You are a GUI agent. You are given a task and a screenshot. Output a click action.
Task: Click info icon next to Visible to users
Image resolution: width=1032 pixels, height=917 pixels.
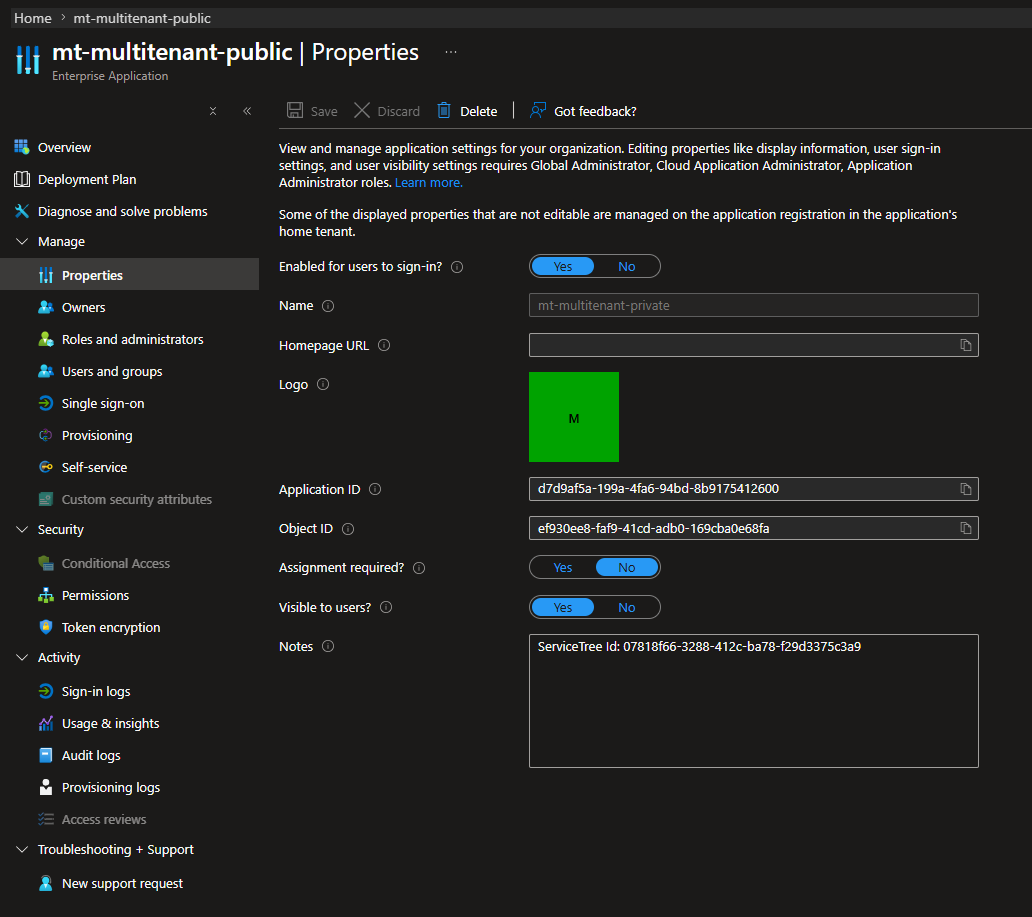pyautogui.click(x=386, y=607)
